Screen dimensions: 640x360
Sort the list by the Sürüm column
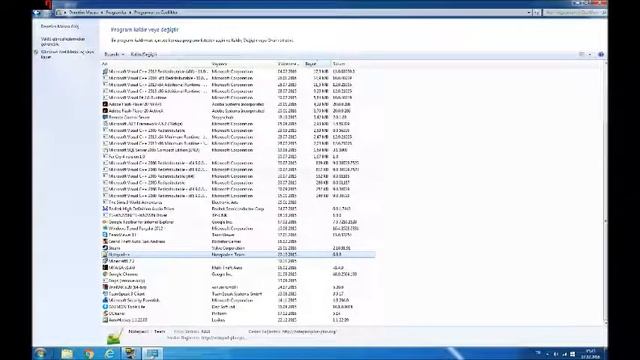click(338, 64)
